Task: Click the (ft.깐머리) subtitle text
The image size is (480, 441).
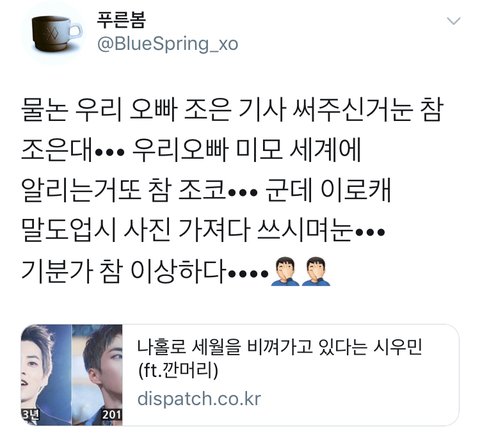Action: [x=178, y=371]
